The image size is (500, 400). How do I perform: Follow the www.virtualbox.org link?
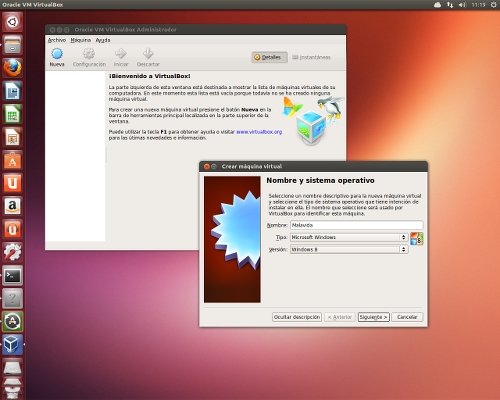tap(259, 132)
